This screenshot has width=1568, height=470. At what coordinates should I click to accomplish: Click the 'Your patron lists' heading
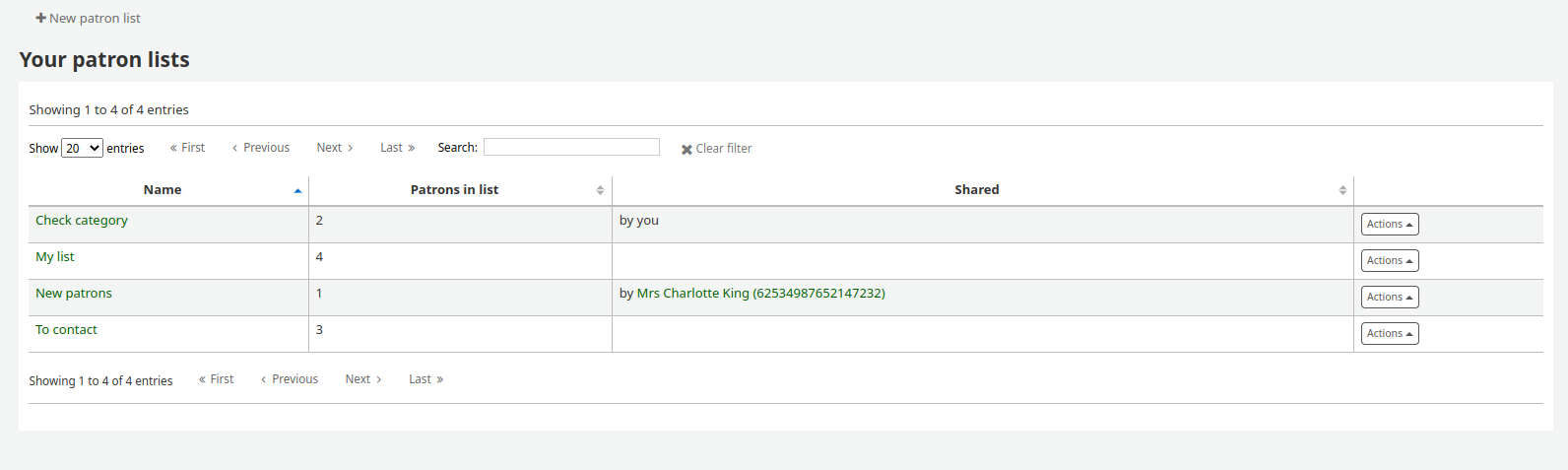[104, 59]
